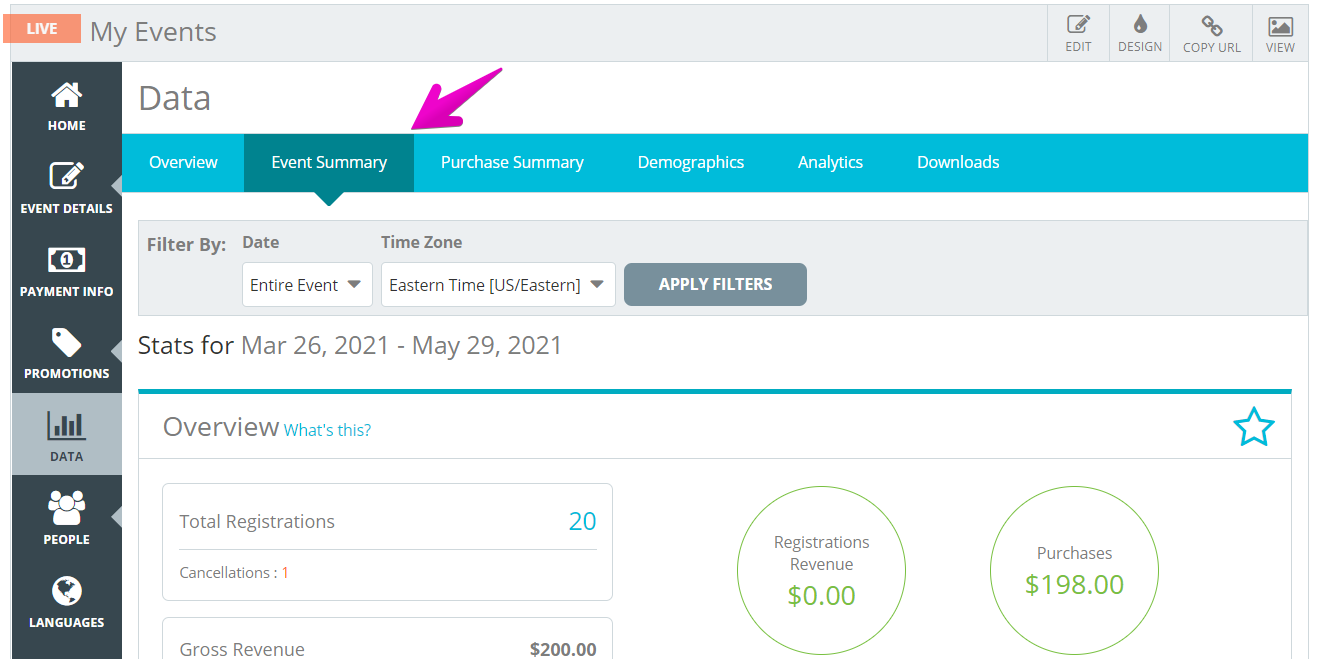Open the Home sidebar icon
Image resolution: width=1320 pixels, height=659 pixels.
67,95
